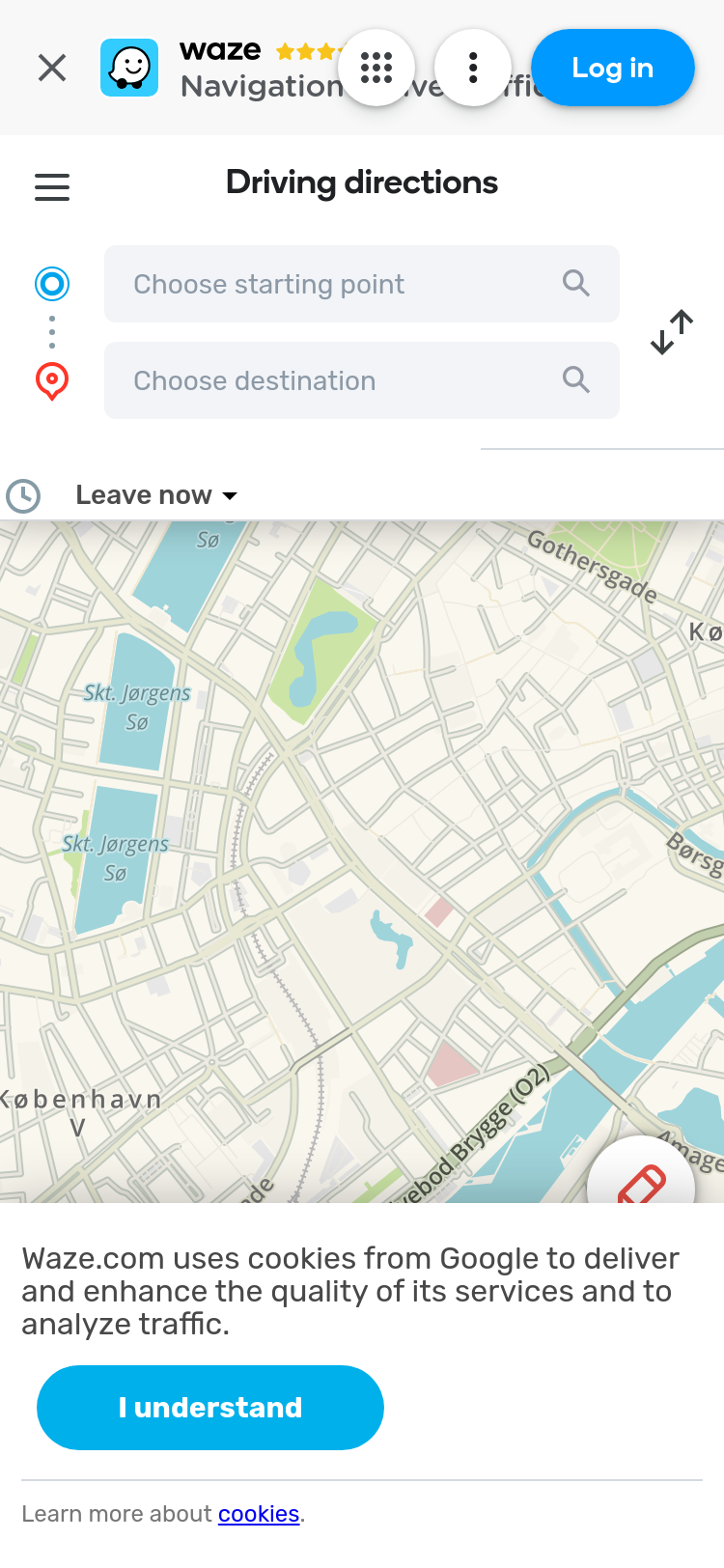Click the Choose starting point field

click(x=362, y=284)
